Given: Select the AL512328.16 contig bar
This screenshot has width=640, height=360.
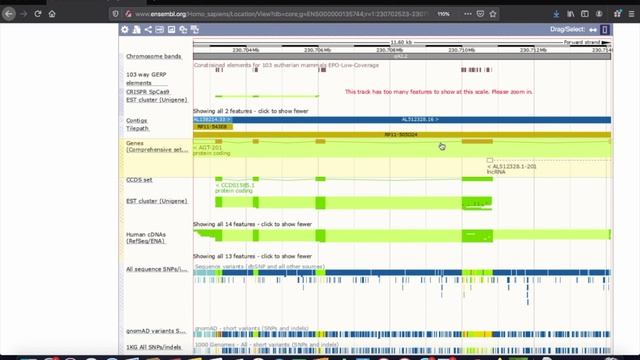Looking at the screenshot, I should (422, 120).
